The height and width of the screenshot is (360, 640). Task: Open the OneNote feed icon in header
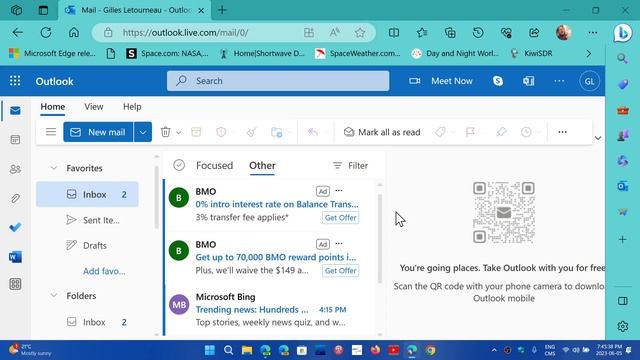coord(529,81)
